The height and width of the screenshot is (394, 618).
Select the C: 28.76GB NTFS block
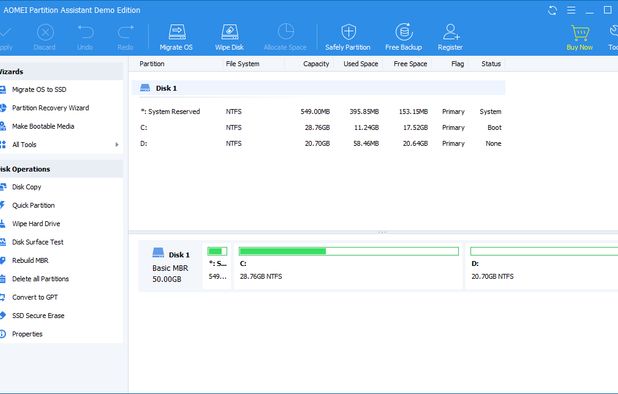[x=348, y=266]
